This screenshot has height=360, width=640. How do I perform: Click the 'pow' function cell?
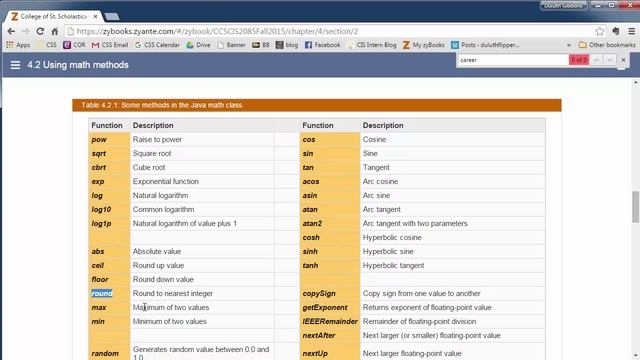point(109,140)
